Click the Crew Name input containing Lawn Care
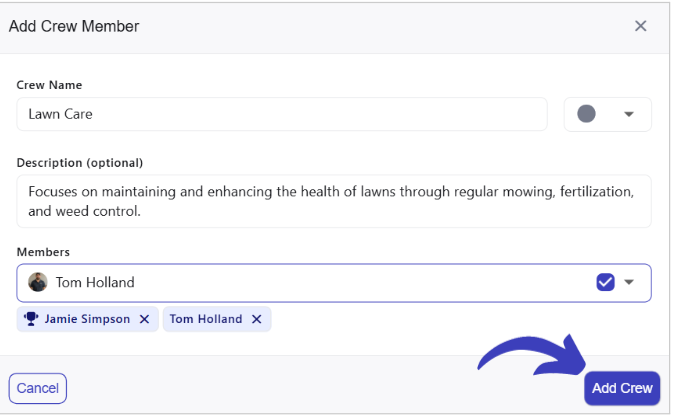The height and width of the screenshot is (416, 674). click(282, 114)
